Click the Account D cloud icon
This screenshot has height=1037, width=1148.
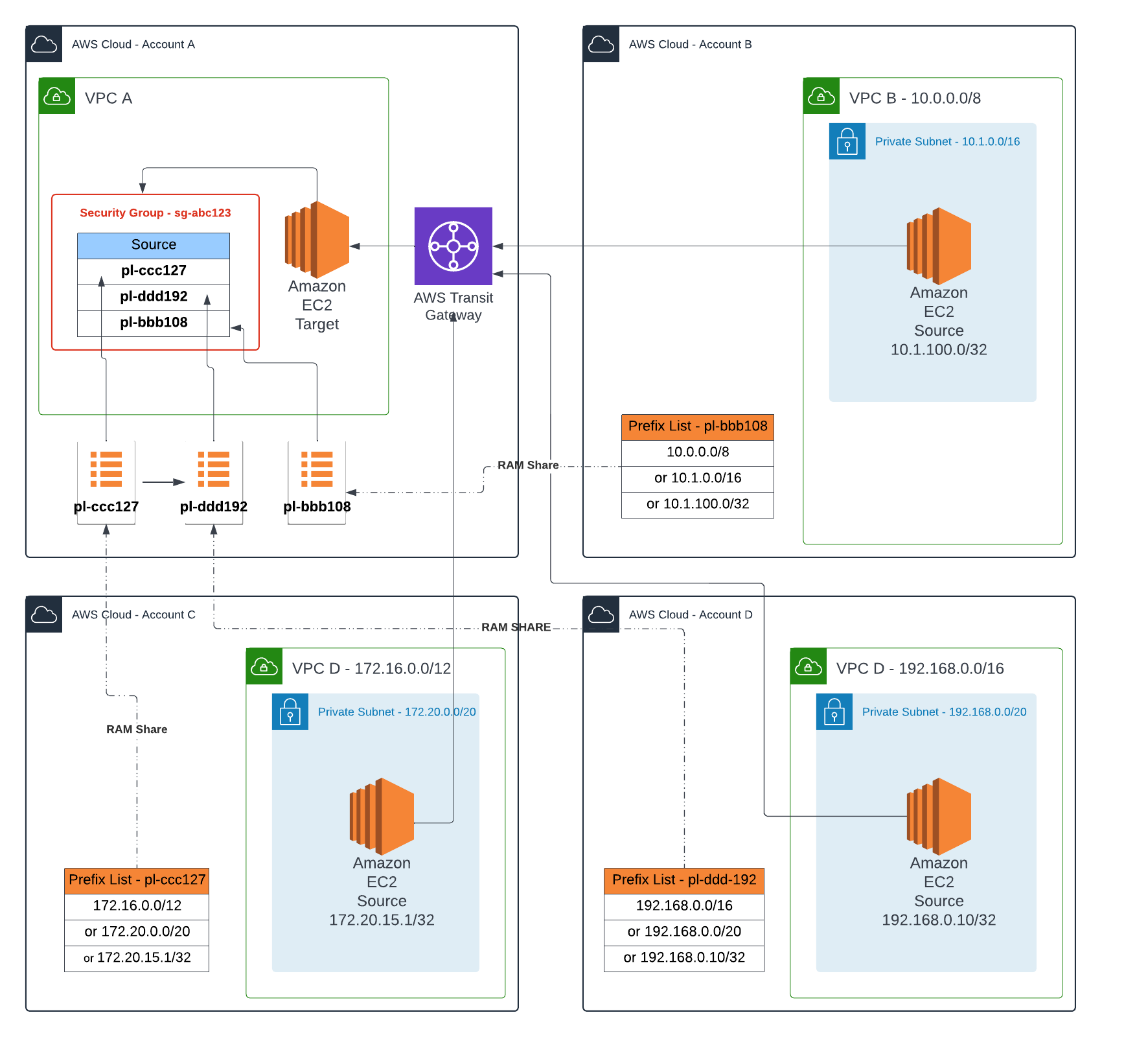point(601,614)
